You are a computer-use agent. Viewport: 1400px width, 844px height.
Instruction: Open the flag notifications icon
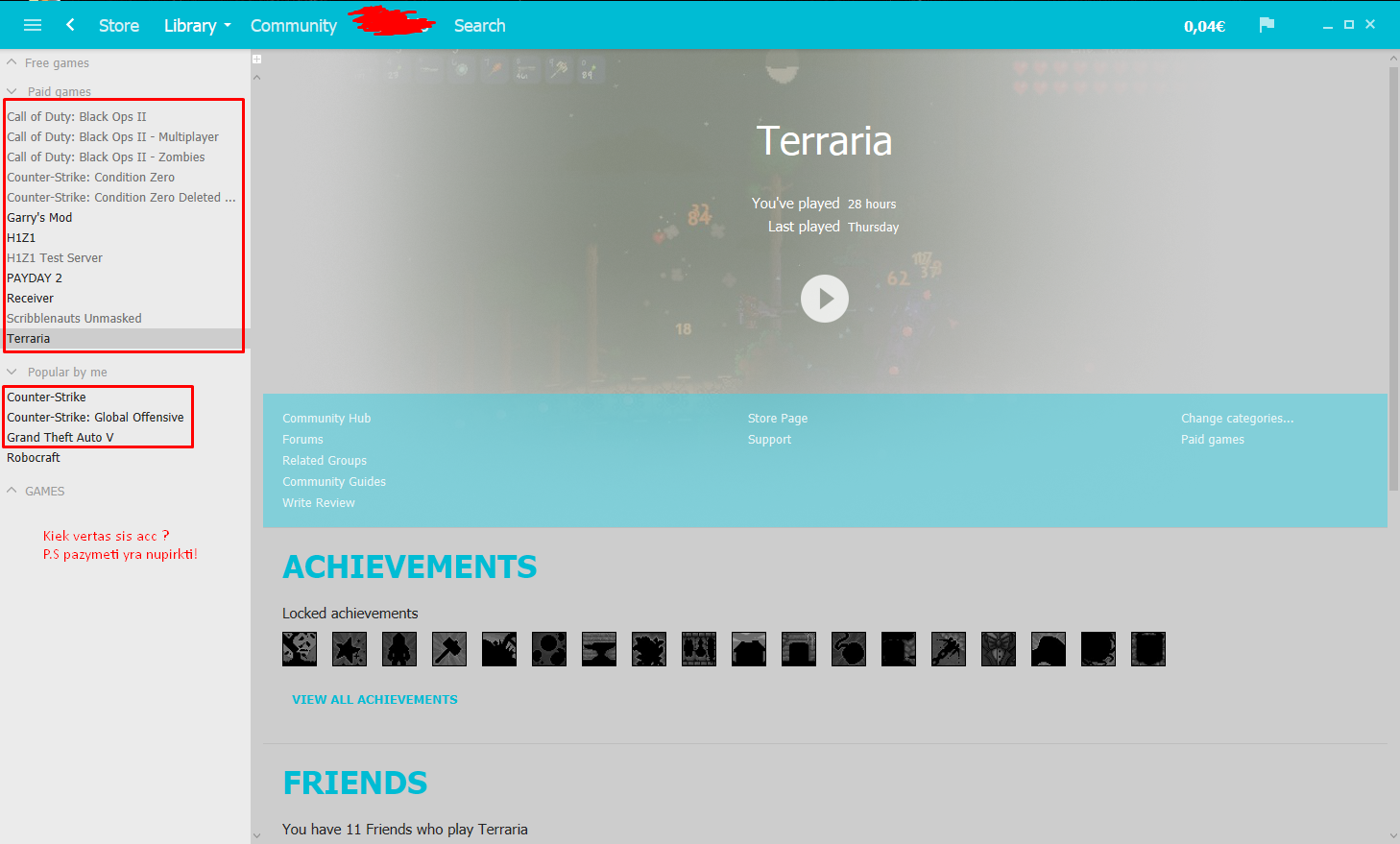(1267, 25)
